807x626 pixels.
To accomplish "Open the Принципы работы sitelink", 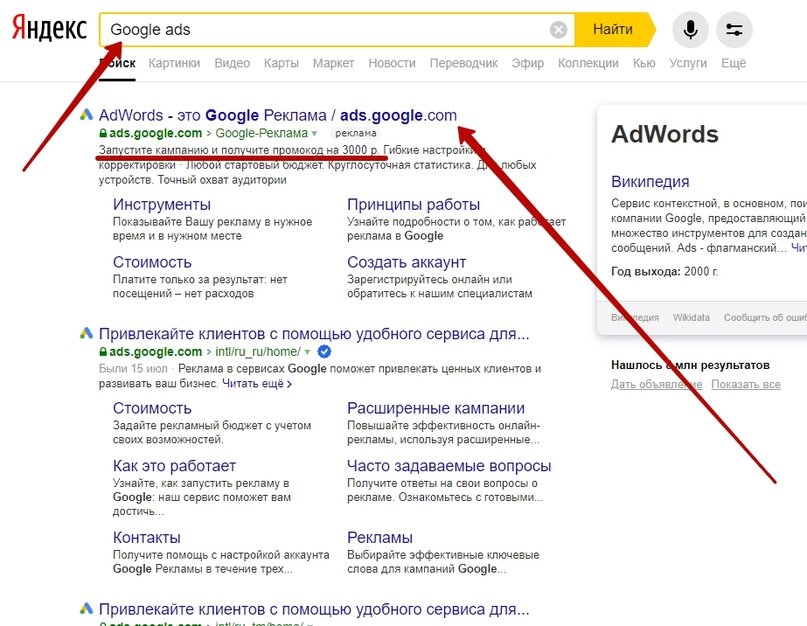I will pyautogui.click(x=413, y=204).
